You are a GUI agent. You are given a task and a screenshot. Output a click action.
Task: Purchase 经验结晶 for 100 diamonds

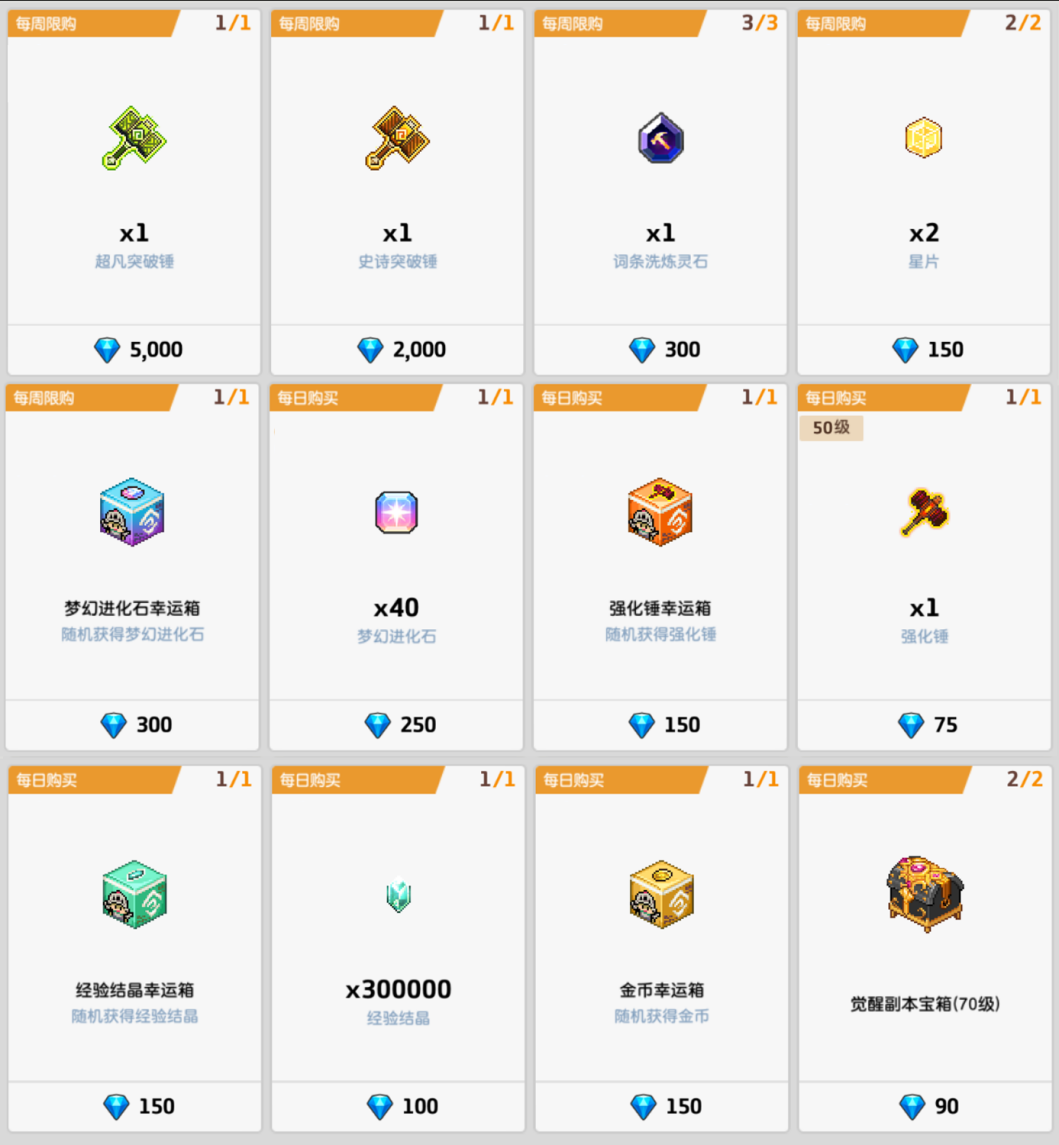pyautogui.click(x=399, y=1106)
